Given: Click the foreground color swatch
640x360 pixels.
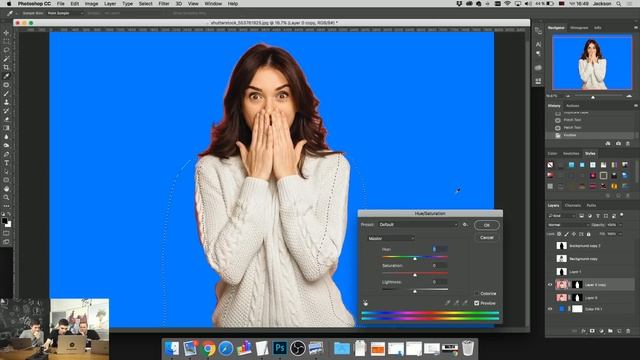Looking at the screenshot, I should (x=4, y=220).
